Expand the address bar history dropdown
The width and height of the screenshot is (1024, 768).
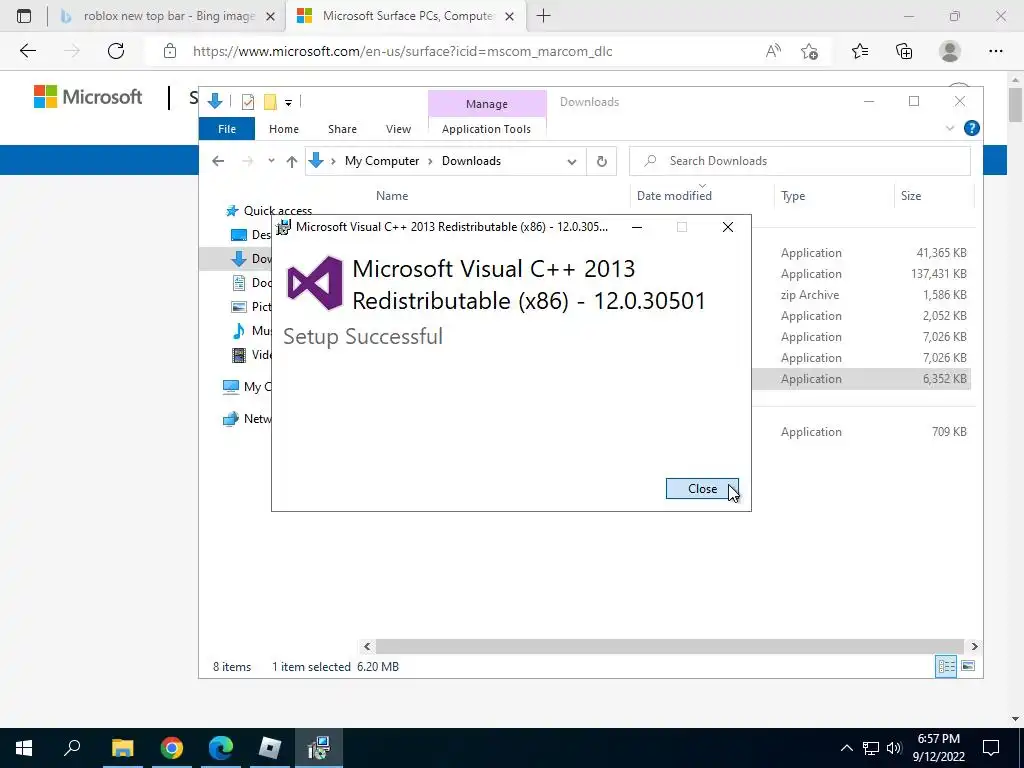(x=572, y=161)
